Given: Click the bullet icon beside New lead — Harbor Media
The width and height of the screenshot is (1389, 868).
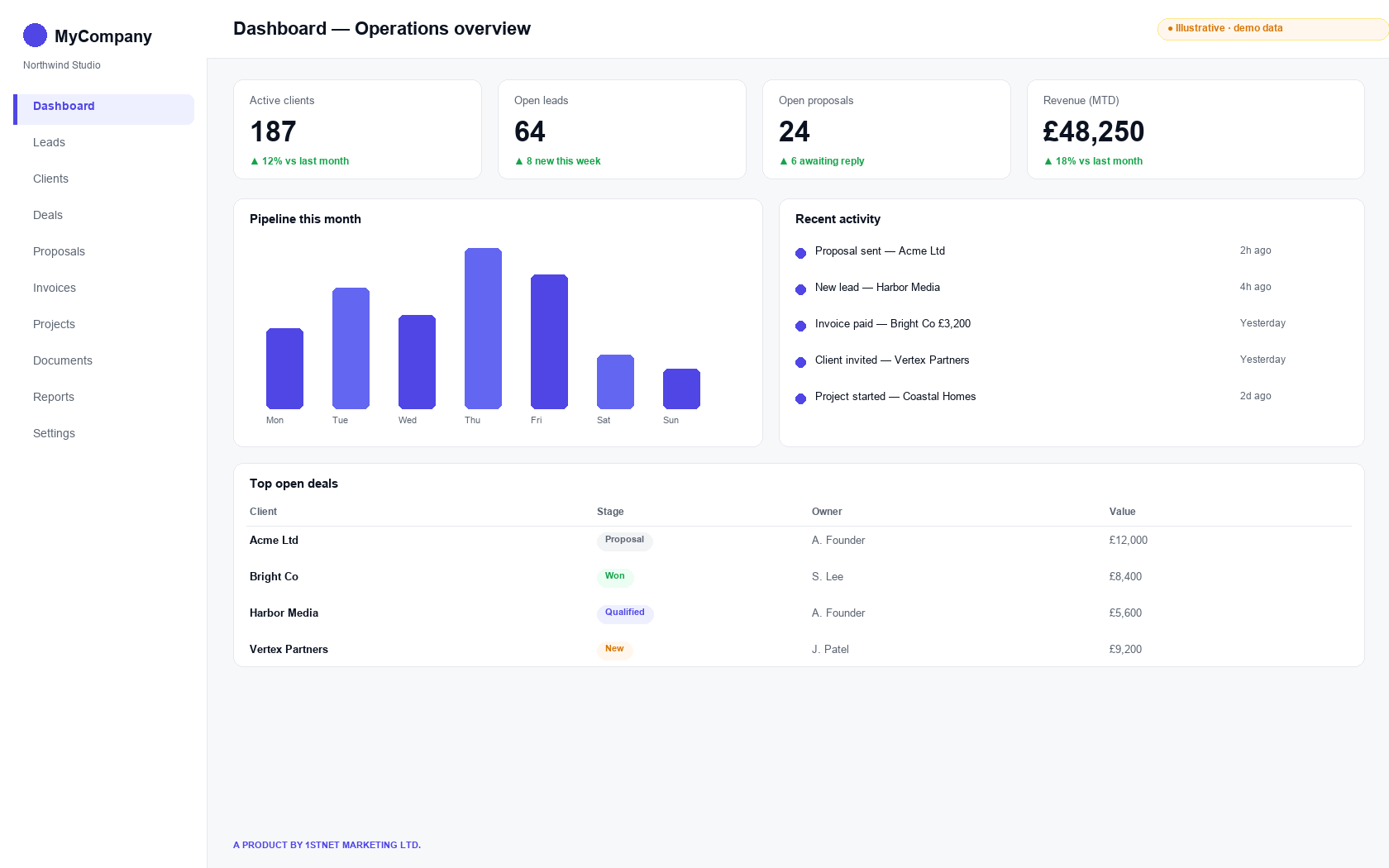Looking at the screenshot, I should 800,289.
